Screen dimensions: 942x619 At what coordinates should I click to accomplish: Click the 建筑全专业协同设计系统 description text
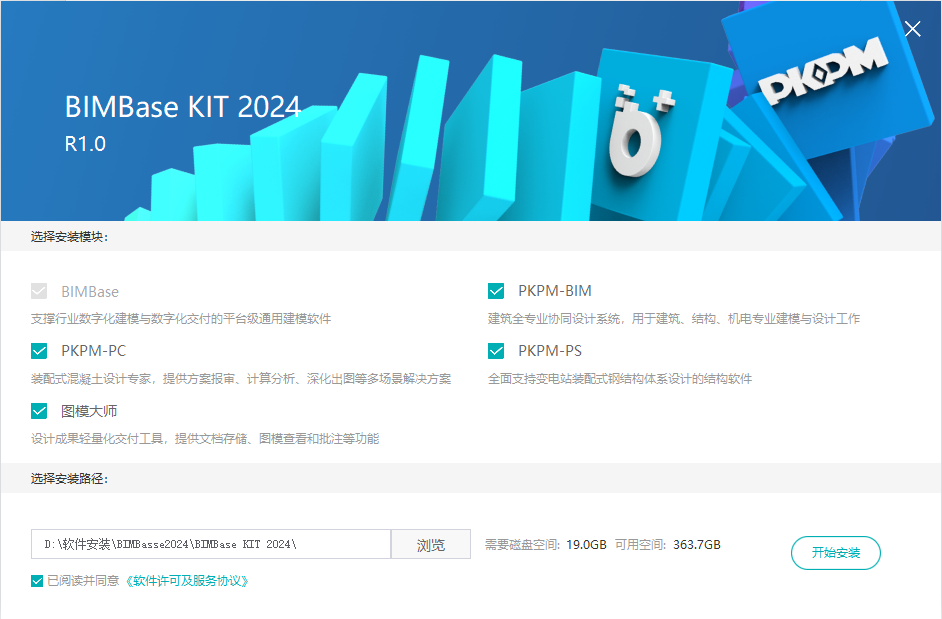673,319
